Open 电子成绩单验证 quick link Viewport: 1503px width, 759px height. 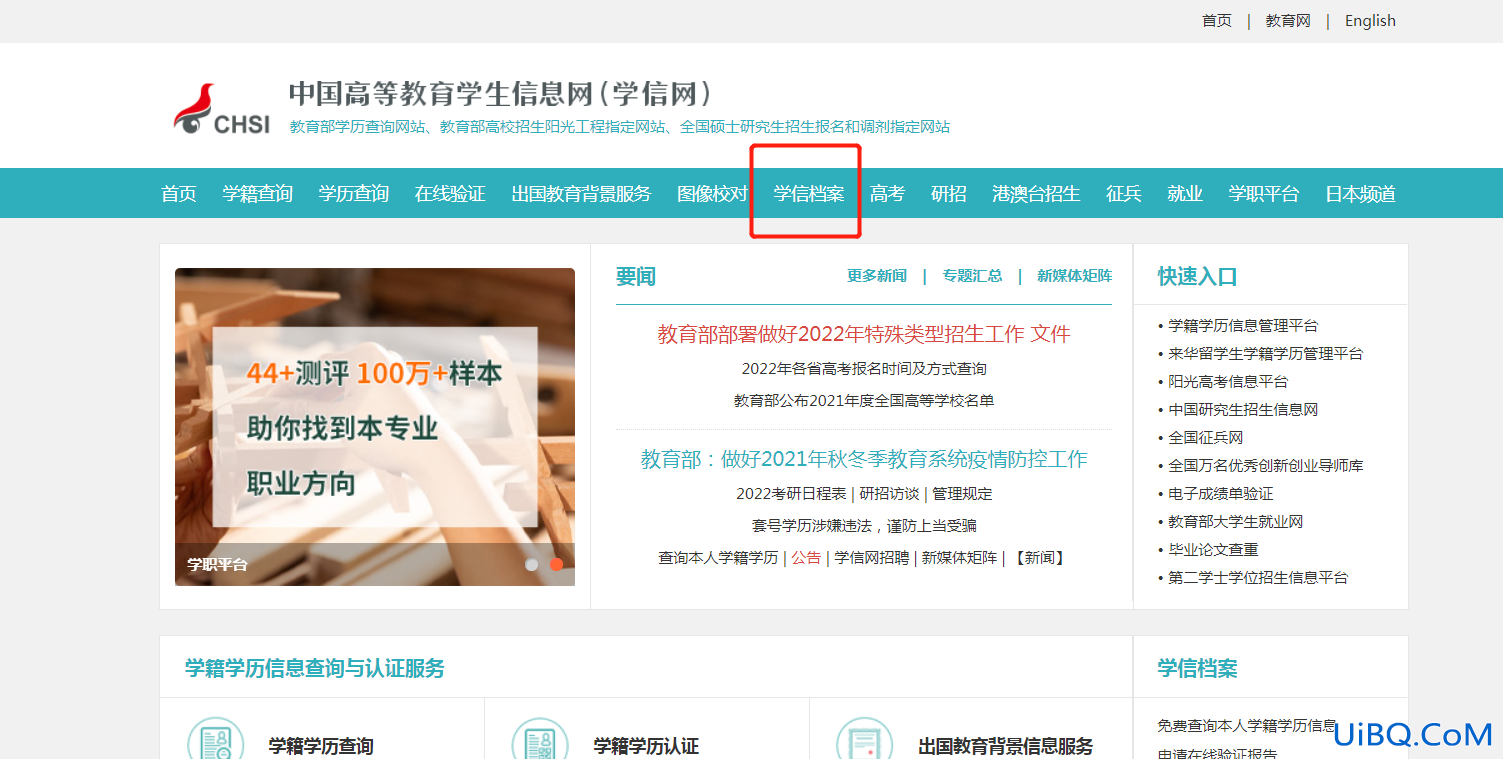point(1221,494)
